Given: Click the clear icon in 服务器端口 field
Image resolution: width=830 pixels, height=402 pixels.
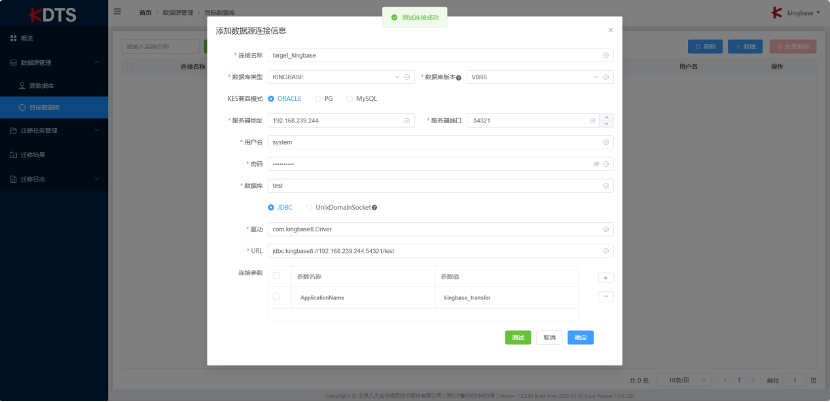Looking at the screenshot, I should click(x=592, y=120).
